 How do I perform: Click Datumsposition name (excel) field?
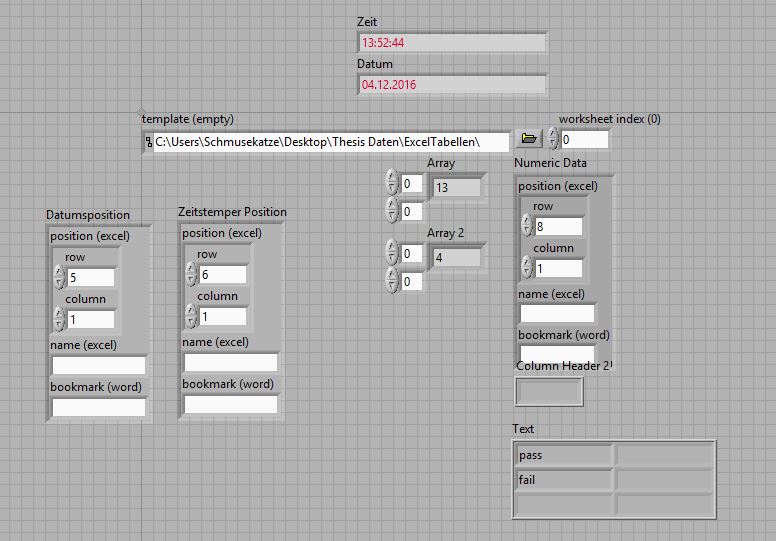[x=99, y=365]
